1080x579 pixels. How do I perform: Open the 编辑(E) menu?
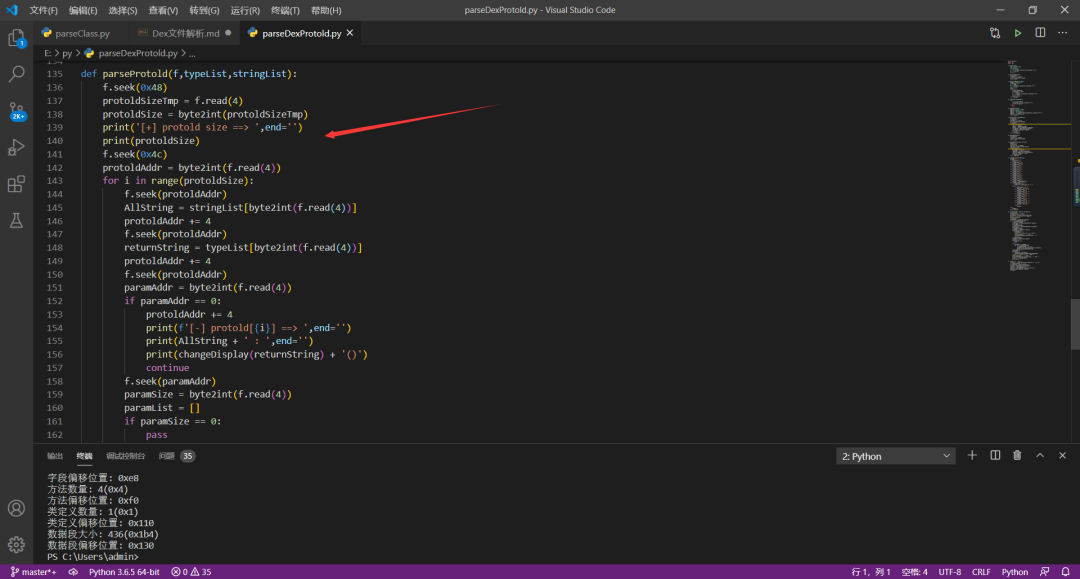click(x=83, y=10)
